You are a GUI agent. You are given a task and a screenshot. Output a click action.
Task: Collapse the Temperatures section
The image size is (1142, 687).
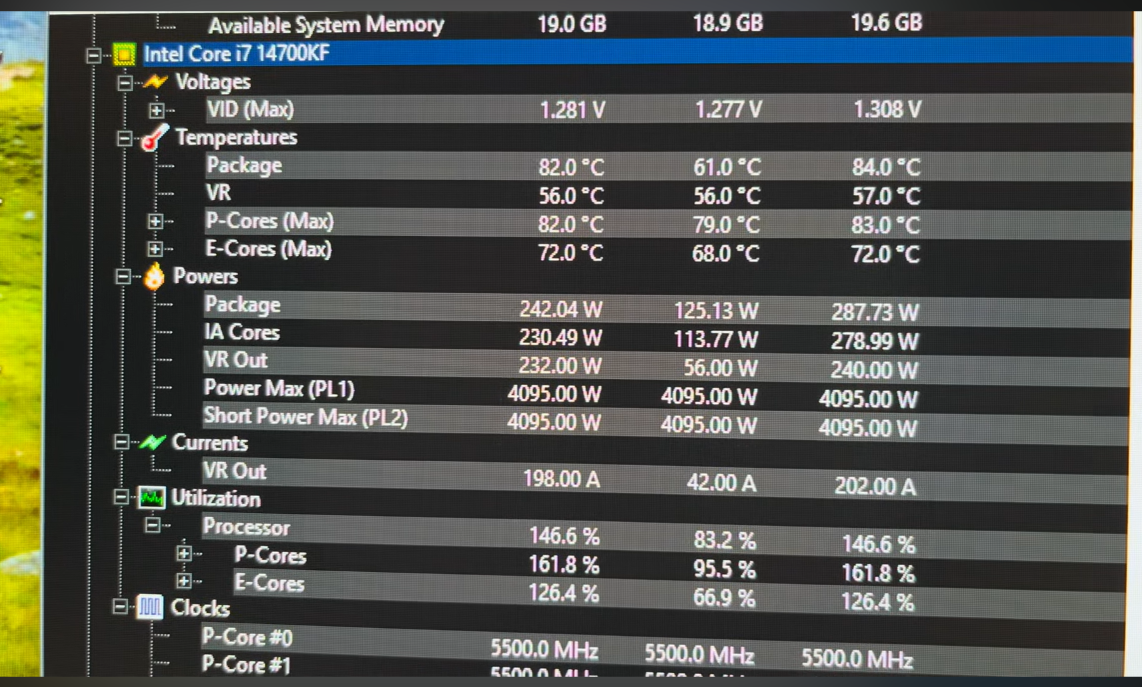[124, 138]
